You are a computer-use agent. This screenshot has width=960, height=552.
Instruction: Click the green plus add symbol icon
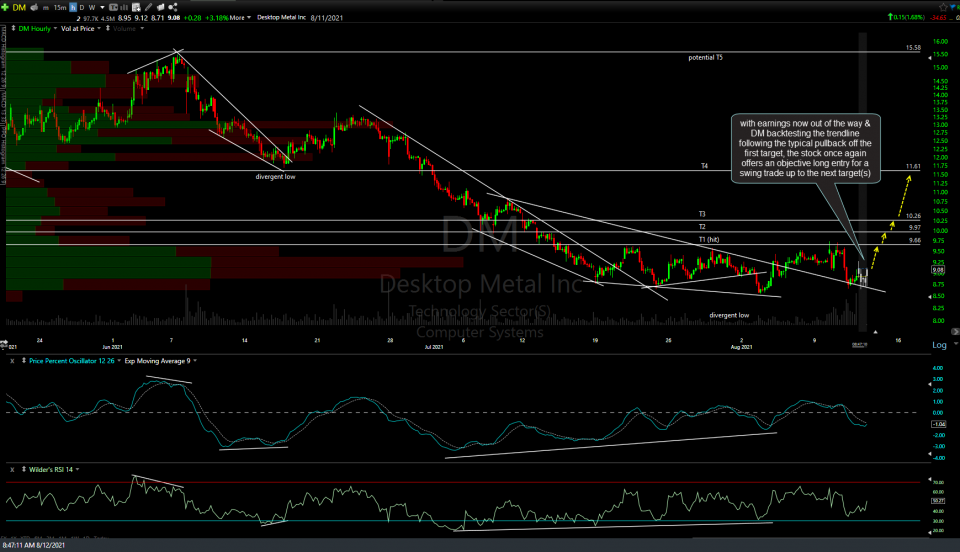(7, 6)
